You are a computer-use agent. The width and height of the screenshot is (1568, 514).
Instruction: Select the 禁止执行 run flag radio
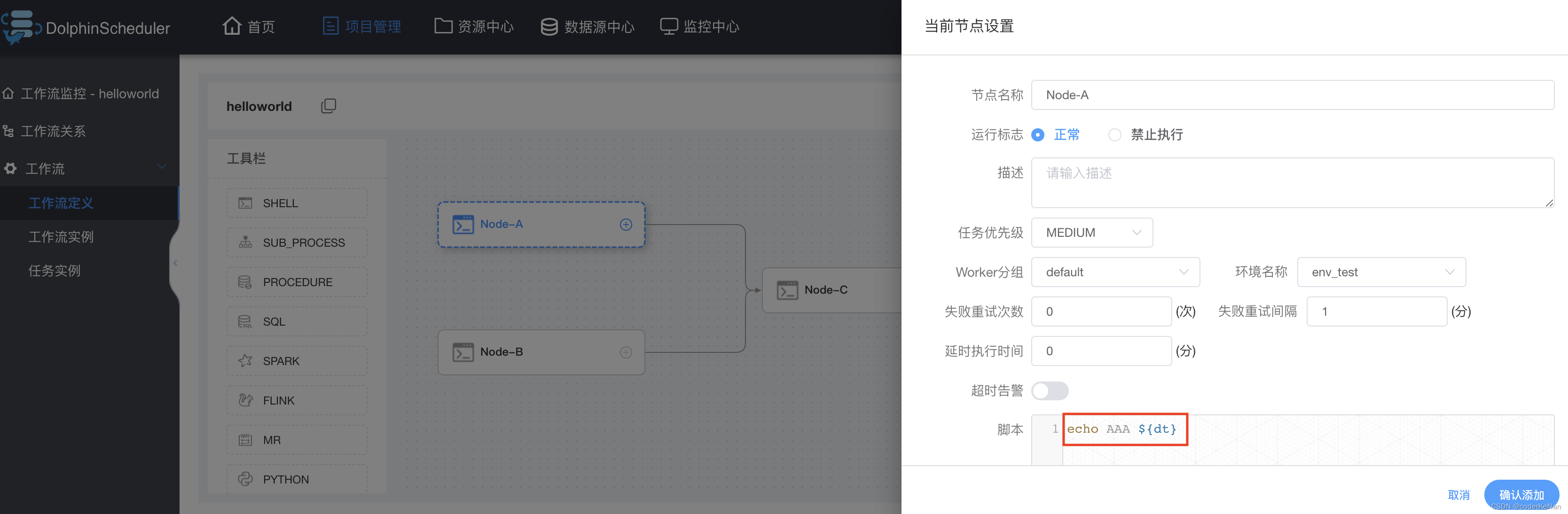(x=1114, y=135)
